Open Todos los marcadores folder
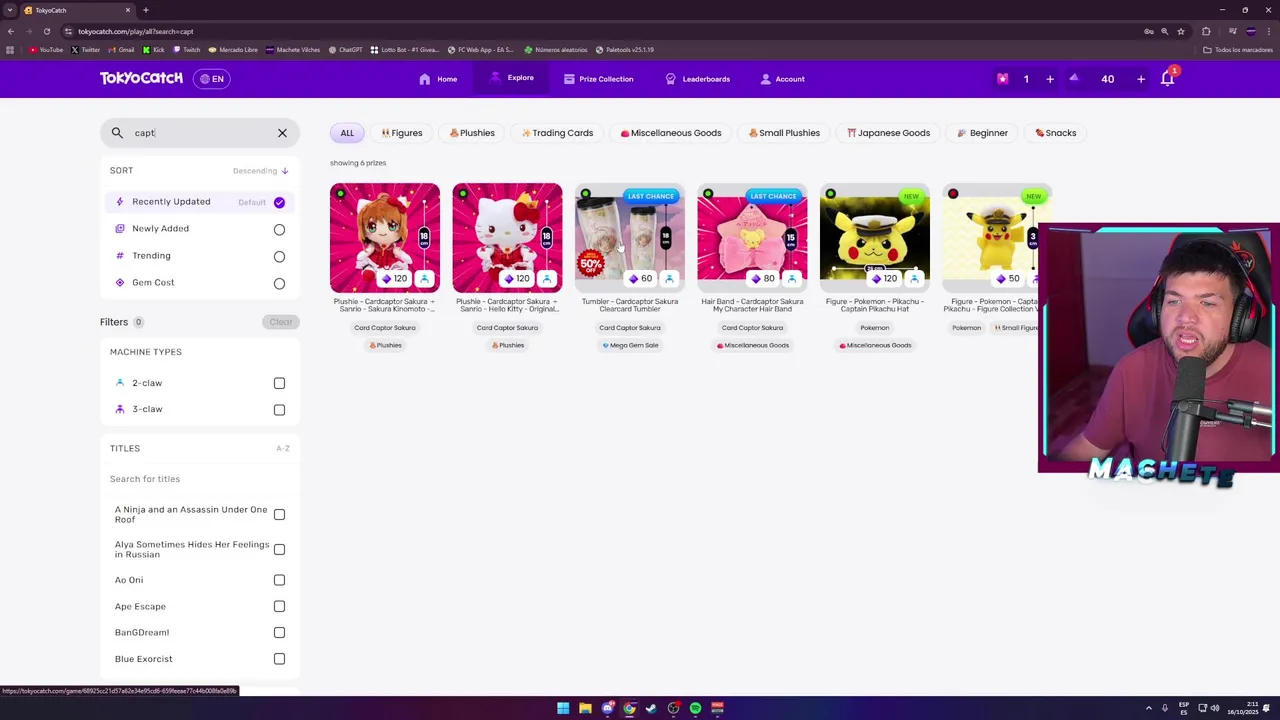This screenshot has width=1280, height=720. click(x=1237, y=49)
